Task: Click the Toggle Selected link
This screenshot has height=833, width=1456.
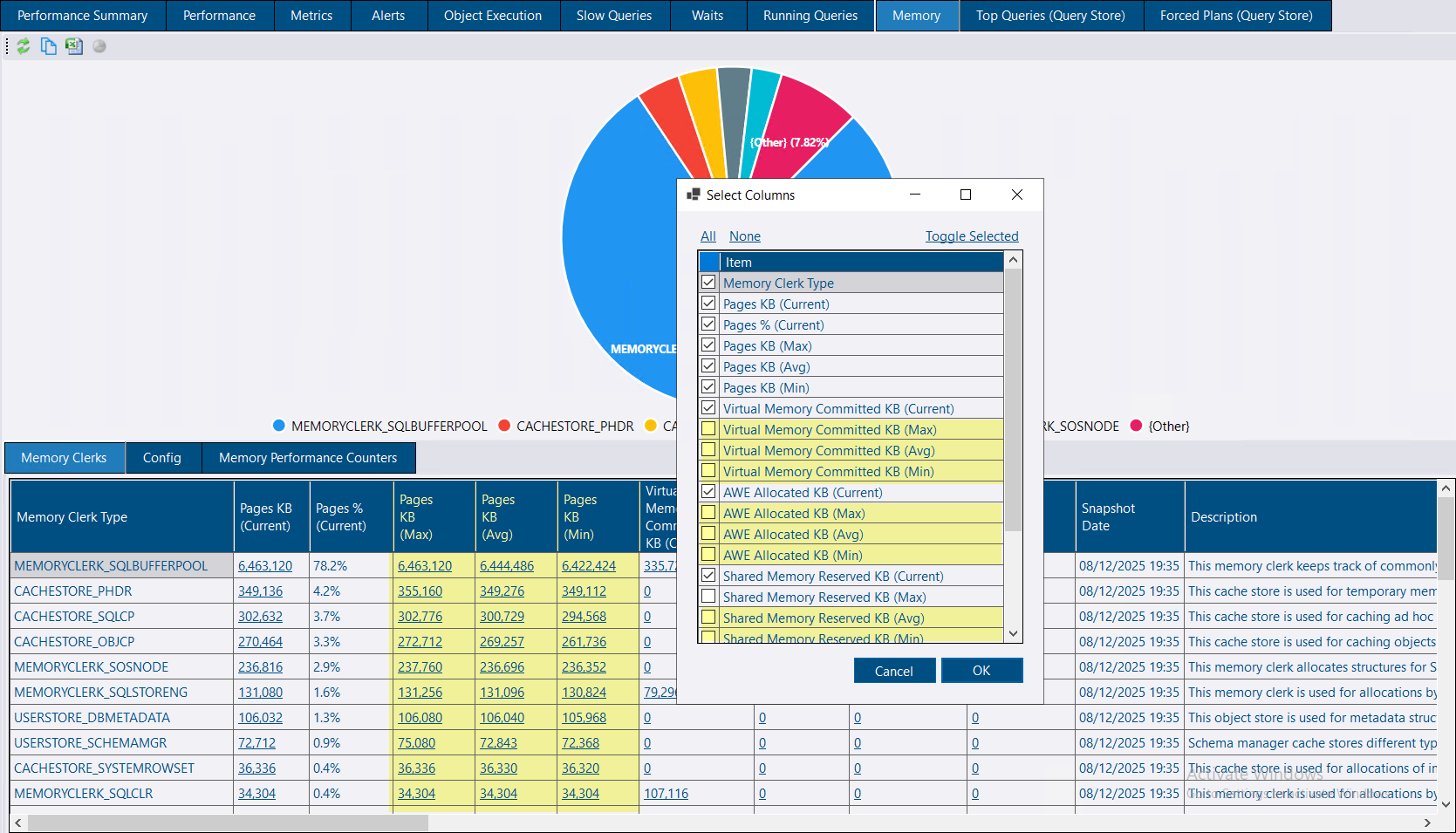Action: 972,236
